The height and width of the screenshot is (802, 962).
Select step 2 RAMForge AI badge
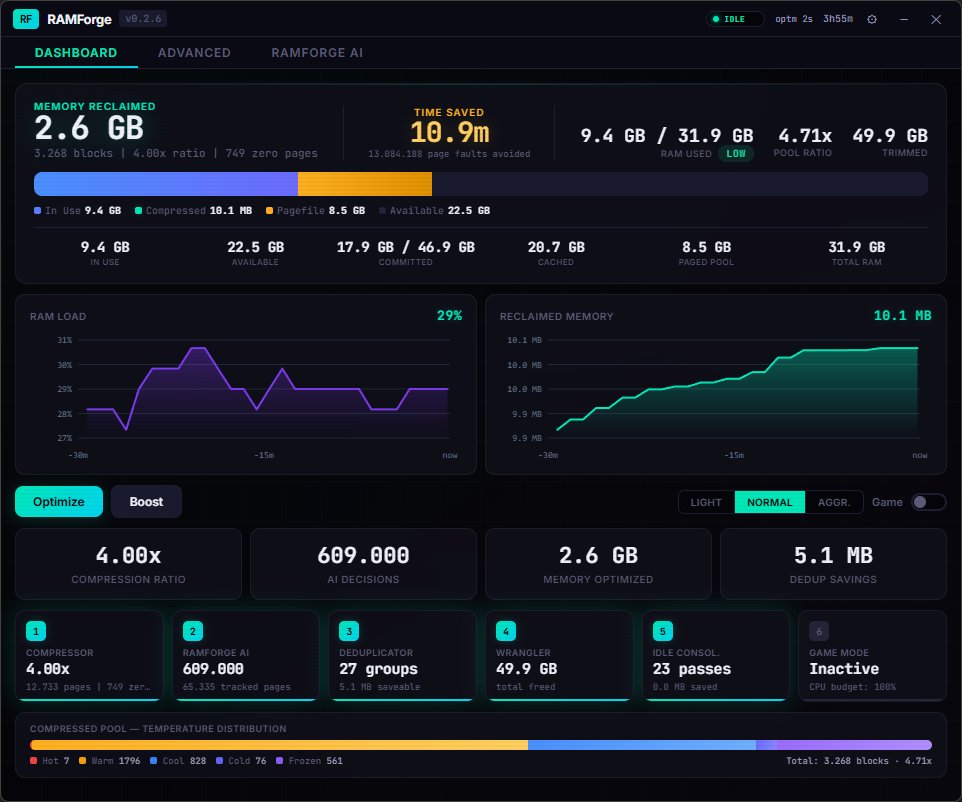click(x=193, y=631)
